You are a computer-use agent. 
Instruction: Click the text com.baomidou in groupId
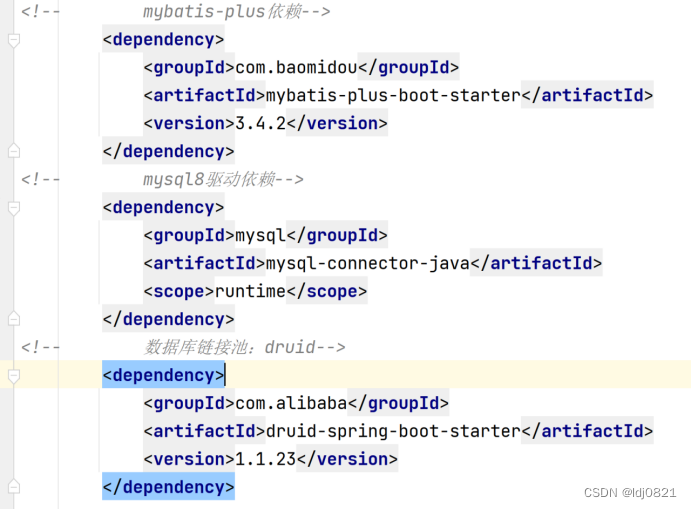click(x=296, y=68)
